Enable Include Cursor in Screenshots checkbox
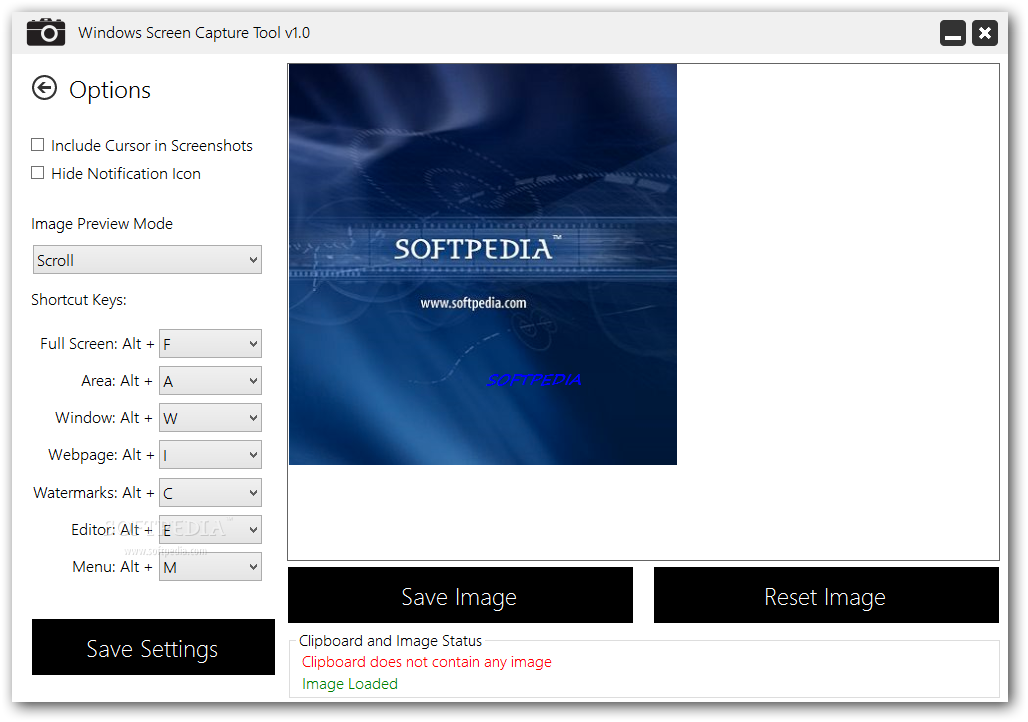1028x722 pixels. (x=38, y=145)
